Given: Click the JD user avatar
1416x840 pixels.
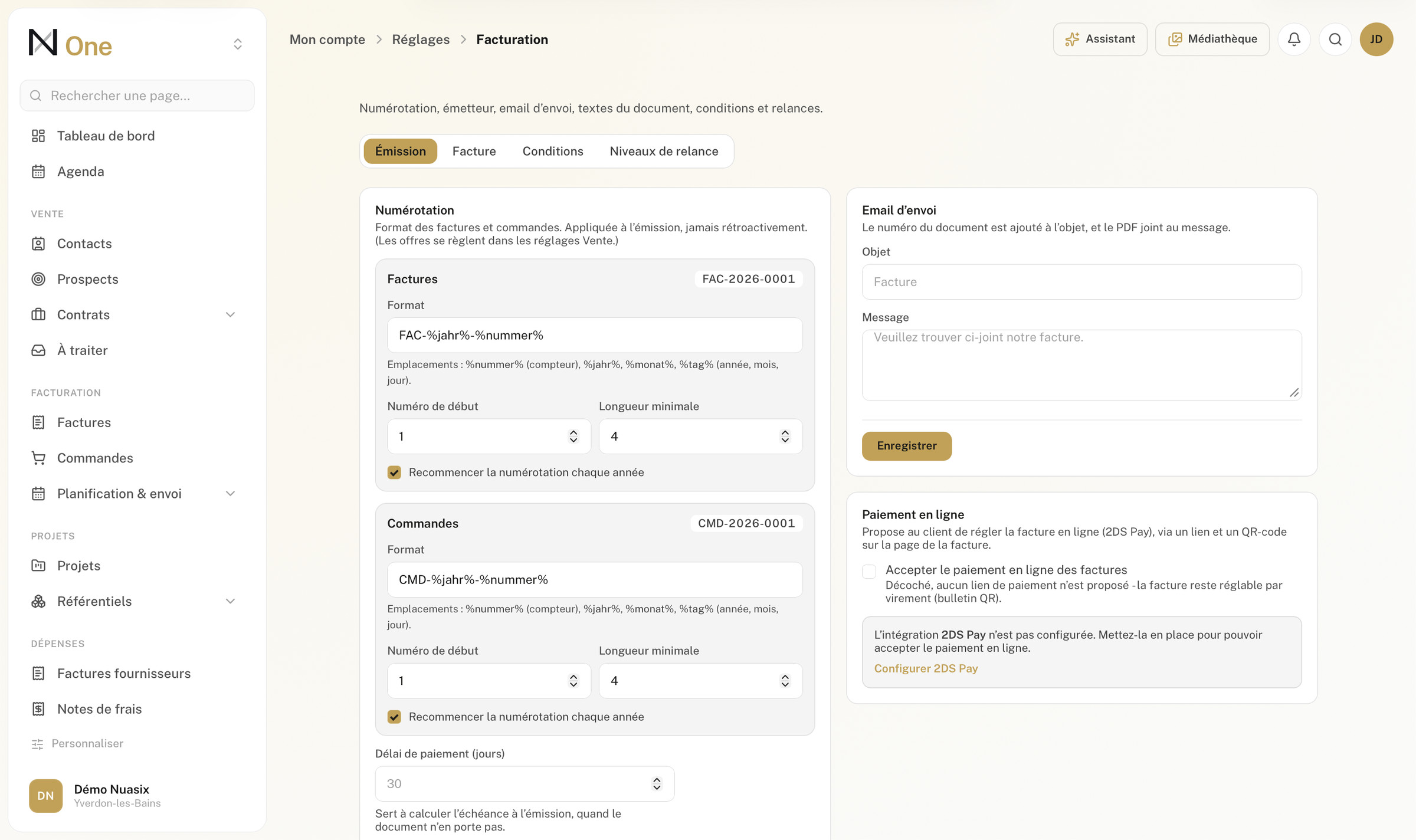Looking at the screenshot, I should (x=1376, y=39).
